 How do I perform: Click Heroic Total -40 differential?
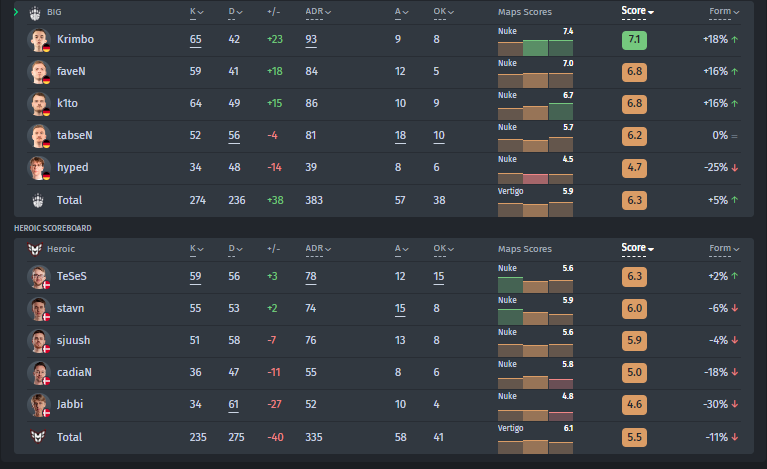coord(275,437)
